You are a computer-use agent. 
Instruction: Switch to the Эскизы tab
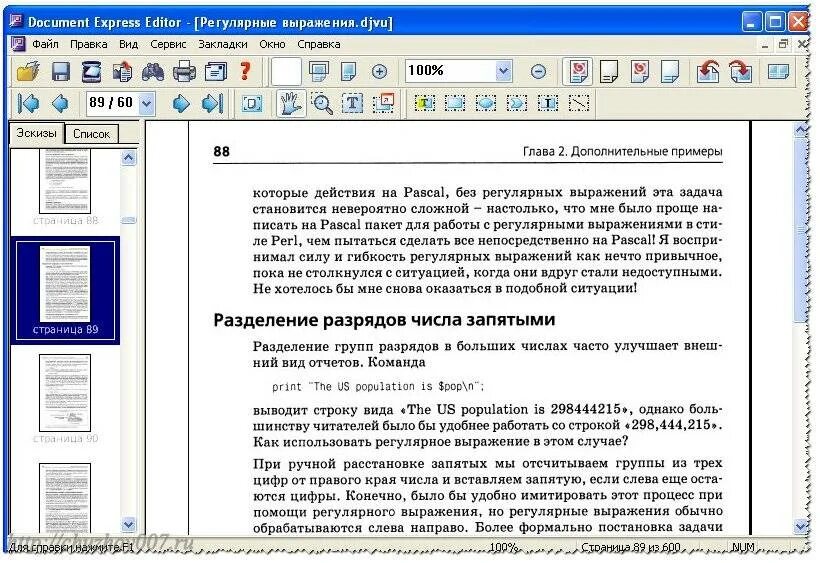[x=37, y=133]
